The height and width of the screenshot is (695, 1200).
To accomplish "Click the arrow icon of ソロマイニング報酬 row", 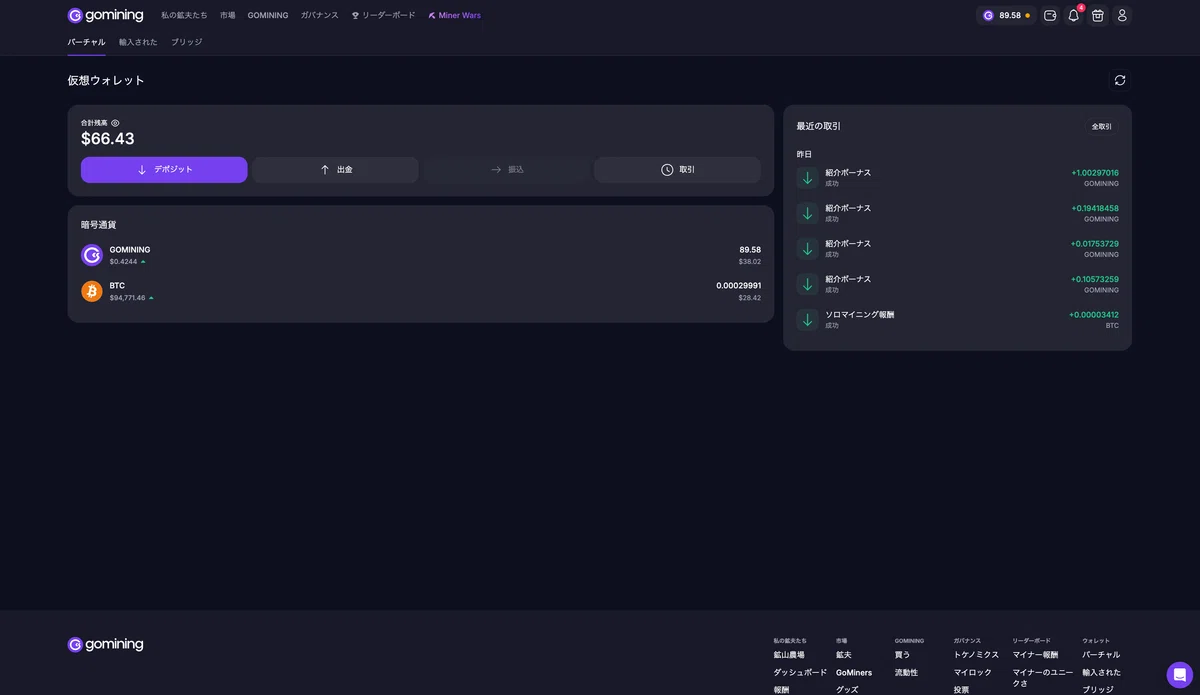I will point(808,320).
